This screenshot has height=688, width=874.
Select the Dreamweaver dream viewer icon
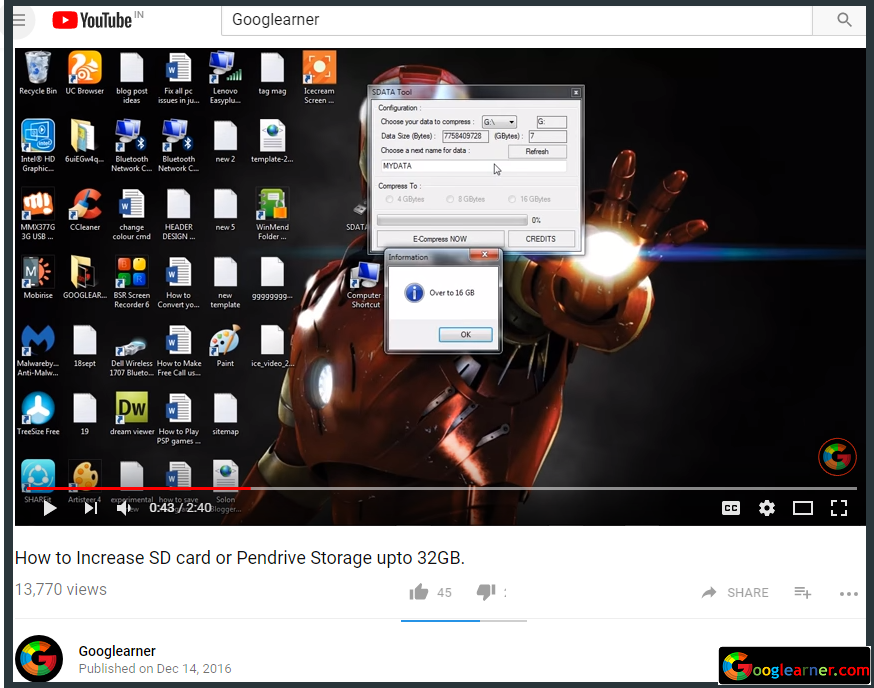click(132, 414)
